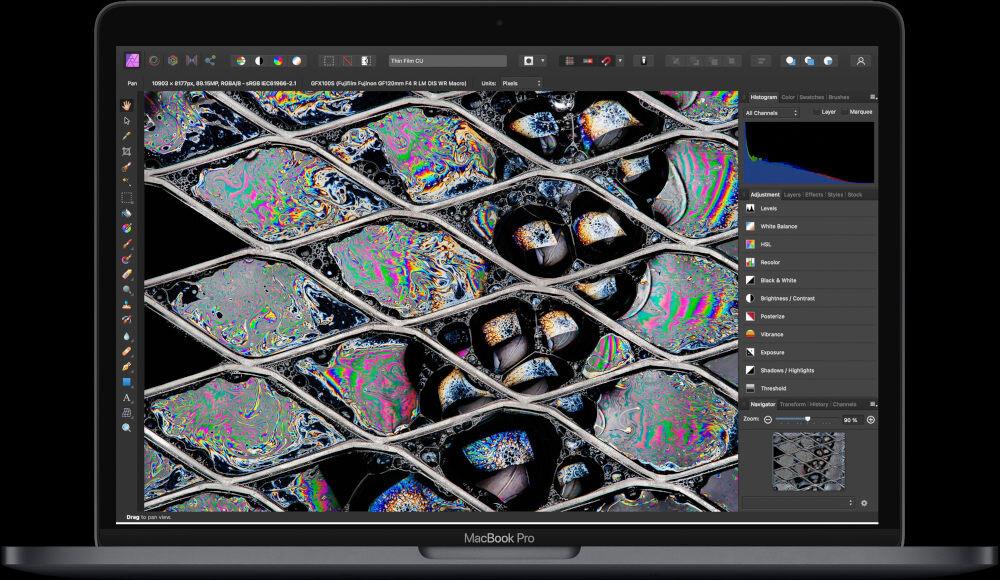1000x580 pixels.
Task: Toggle the snapping magnet icon
Action: [x=606, y=60]
